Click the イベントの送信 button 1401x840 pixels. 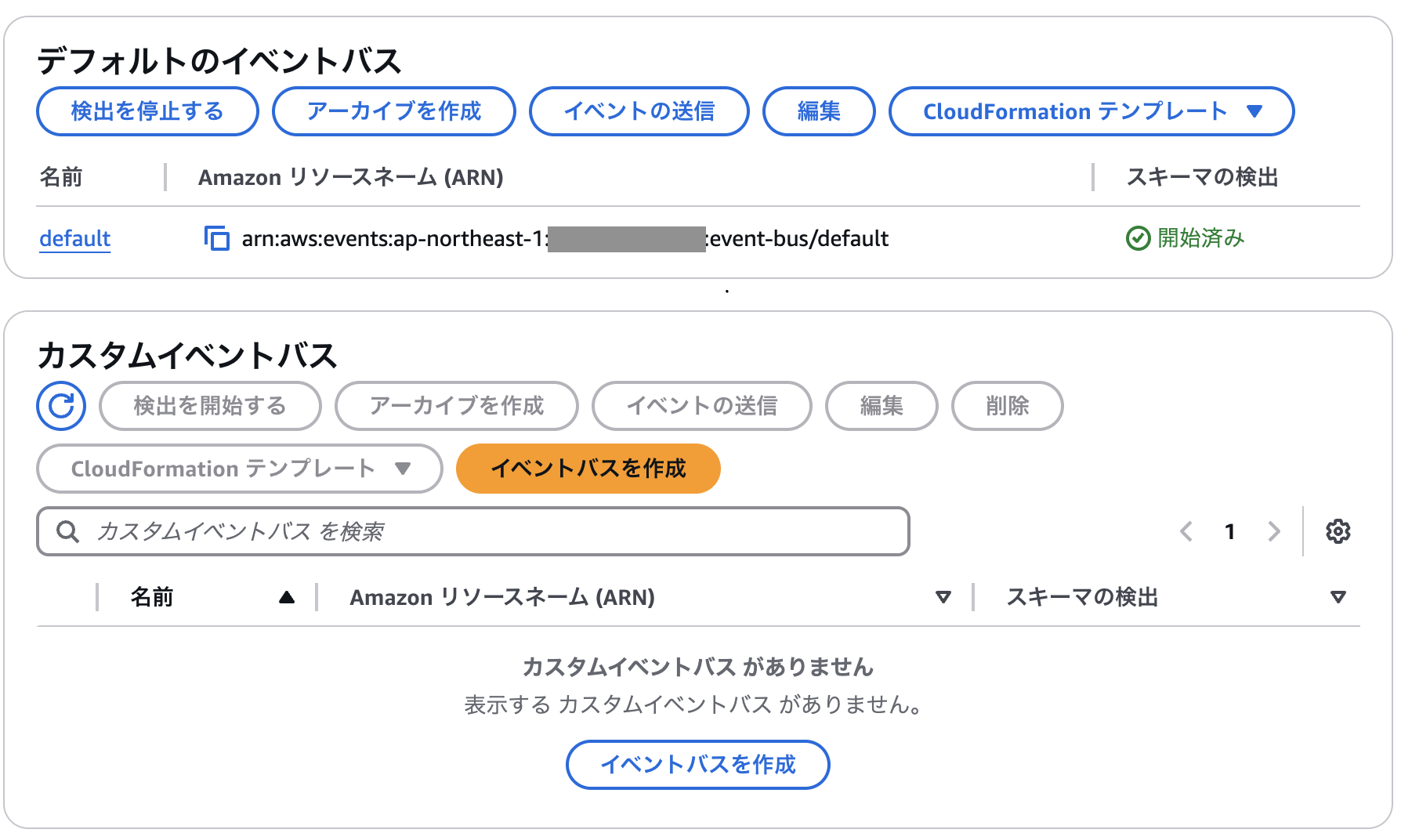639,111
